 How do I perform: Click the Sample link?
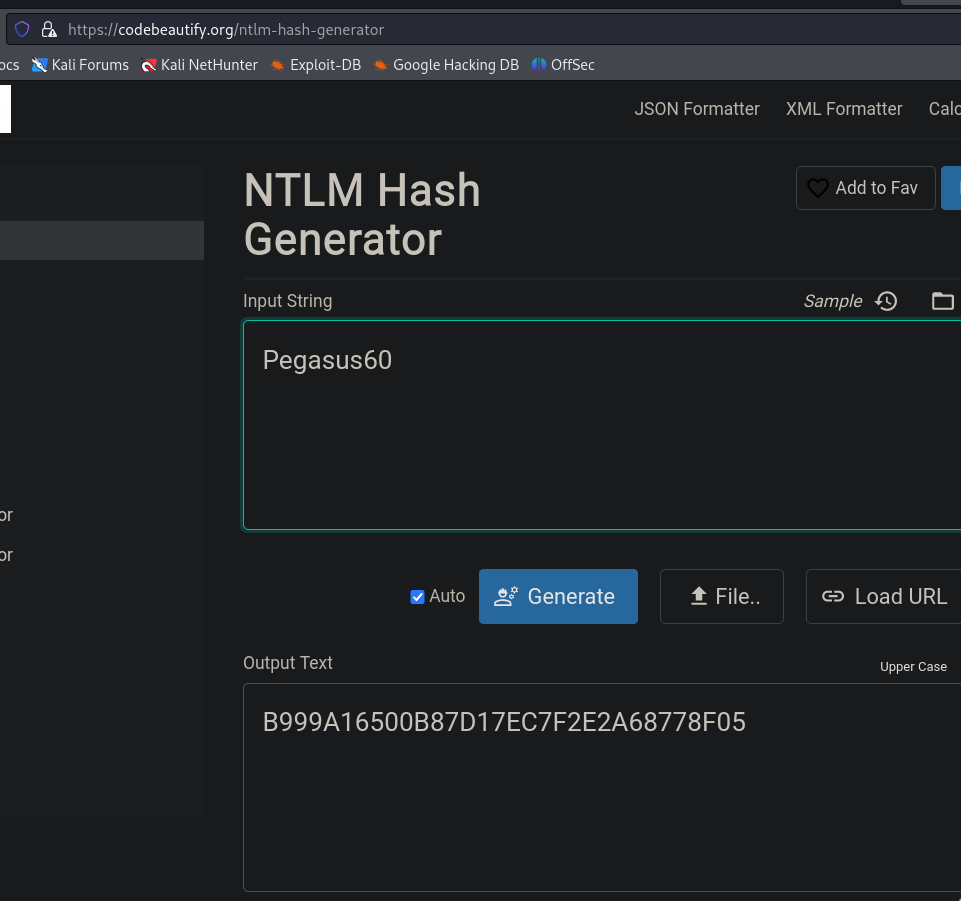(832, 301)
